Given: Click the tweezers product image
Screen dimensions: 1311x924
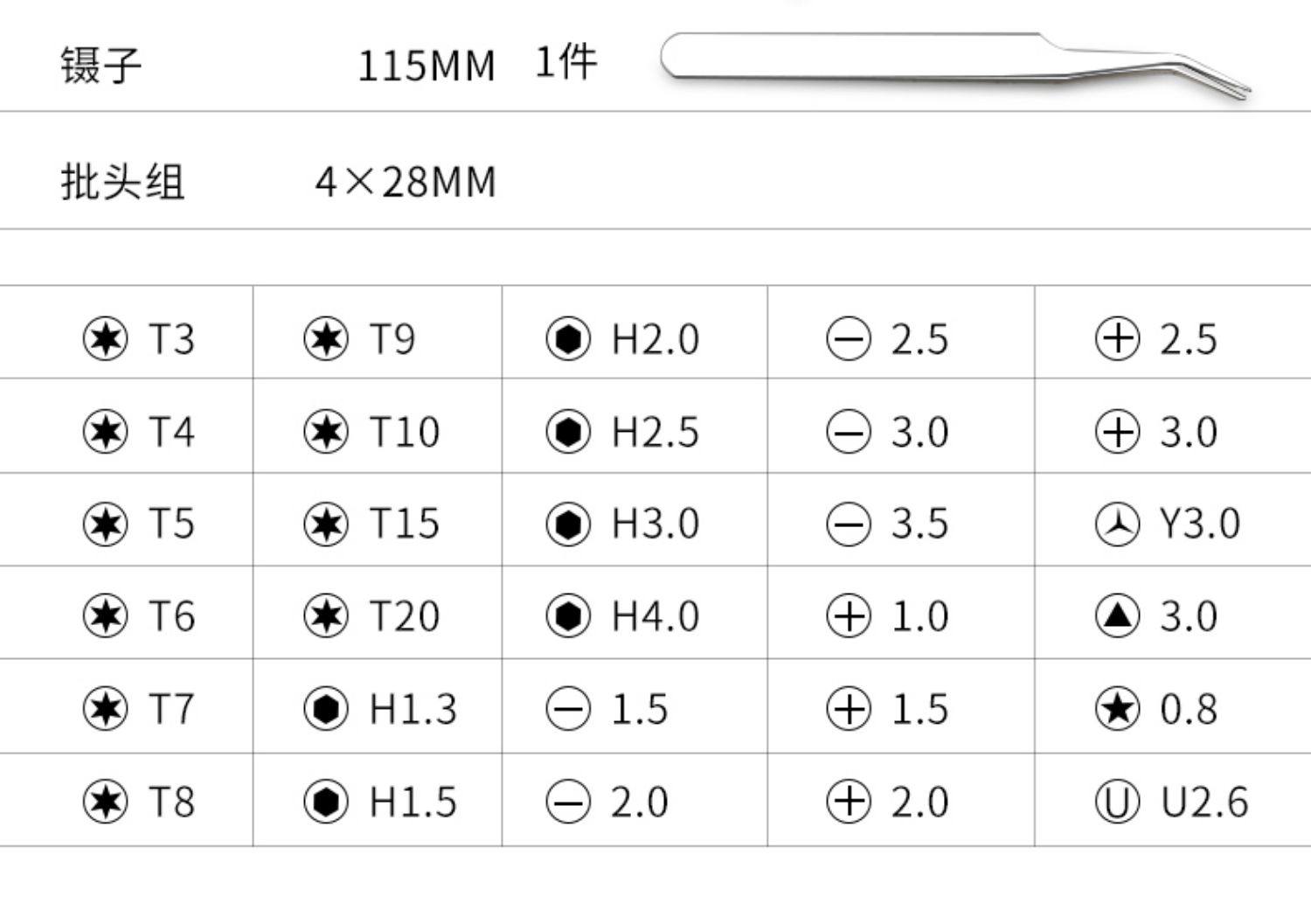Looking at the screenshot, I should point(953,63).
